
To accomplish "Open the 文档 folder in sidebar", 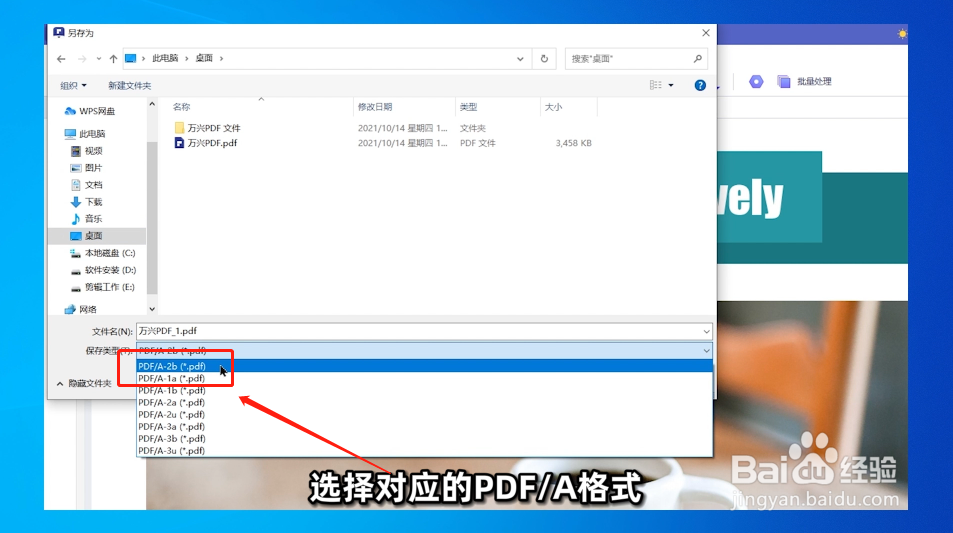I will point(86,185).
